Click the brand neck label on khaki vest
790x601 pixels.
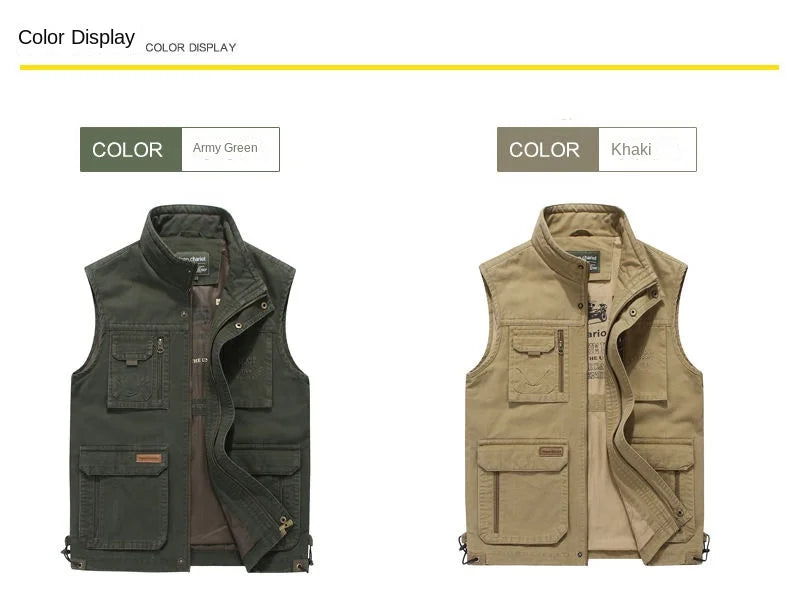(x=584, y=262)
